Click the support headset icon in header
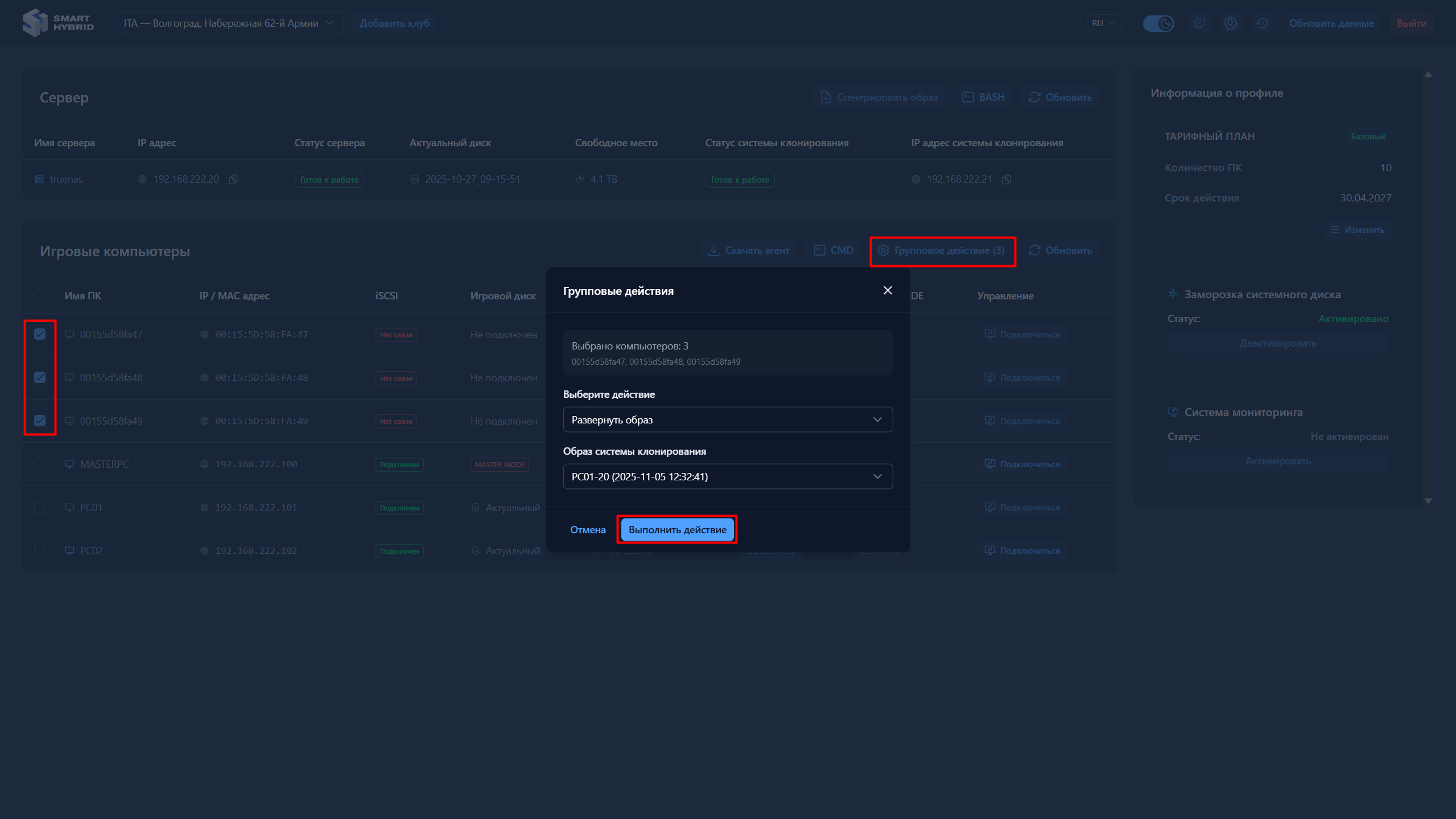This screenshot has width=1456, height=819. [x=1231, y=23]
